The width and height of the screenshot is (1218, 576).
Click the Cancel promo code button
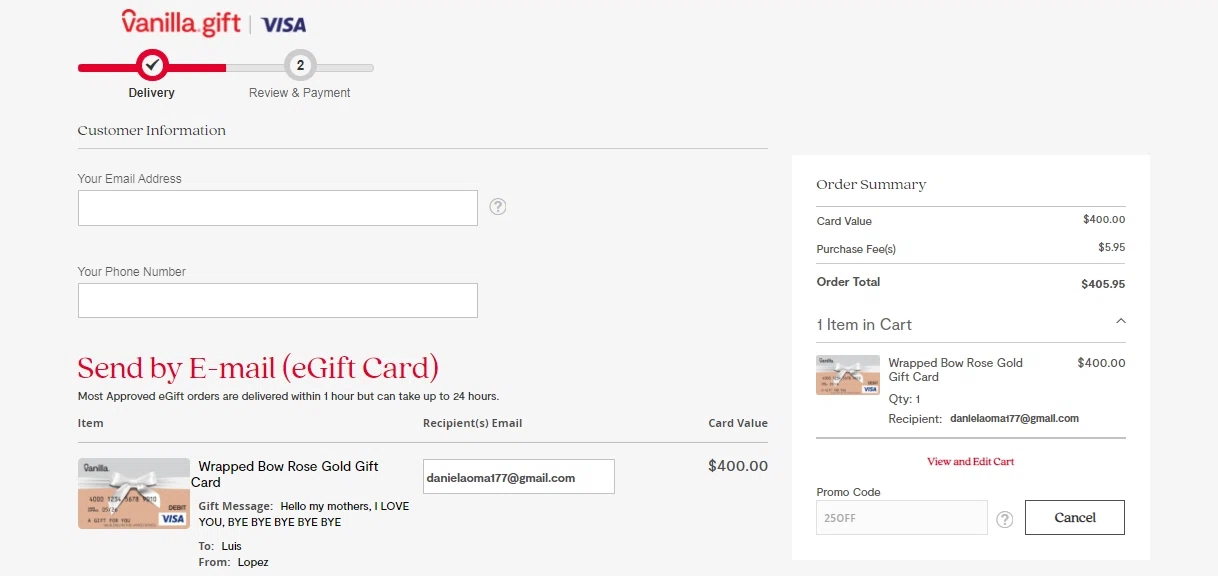1075,518
